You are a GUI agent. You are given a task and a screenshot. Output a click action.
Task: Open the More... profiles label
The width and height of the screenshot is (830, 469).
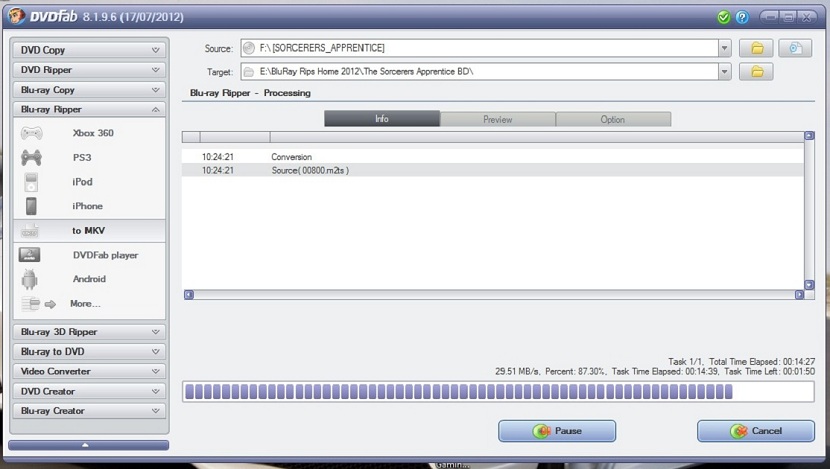point(85,304)
